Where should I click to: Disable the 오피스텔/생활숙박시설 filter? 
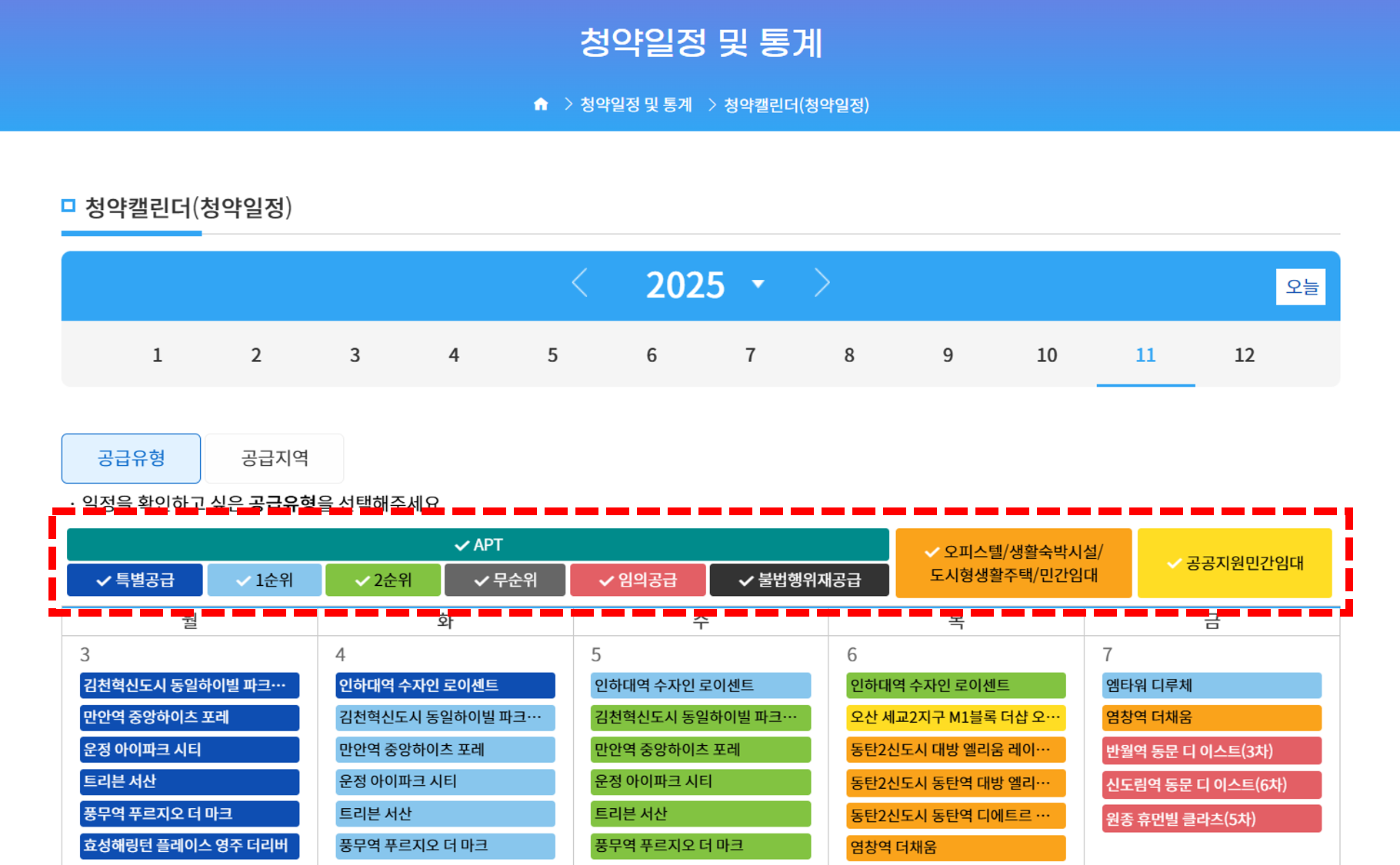click(1014, 562)
